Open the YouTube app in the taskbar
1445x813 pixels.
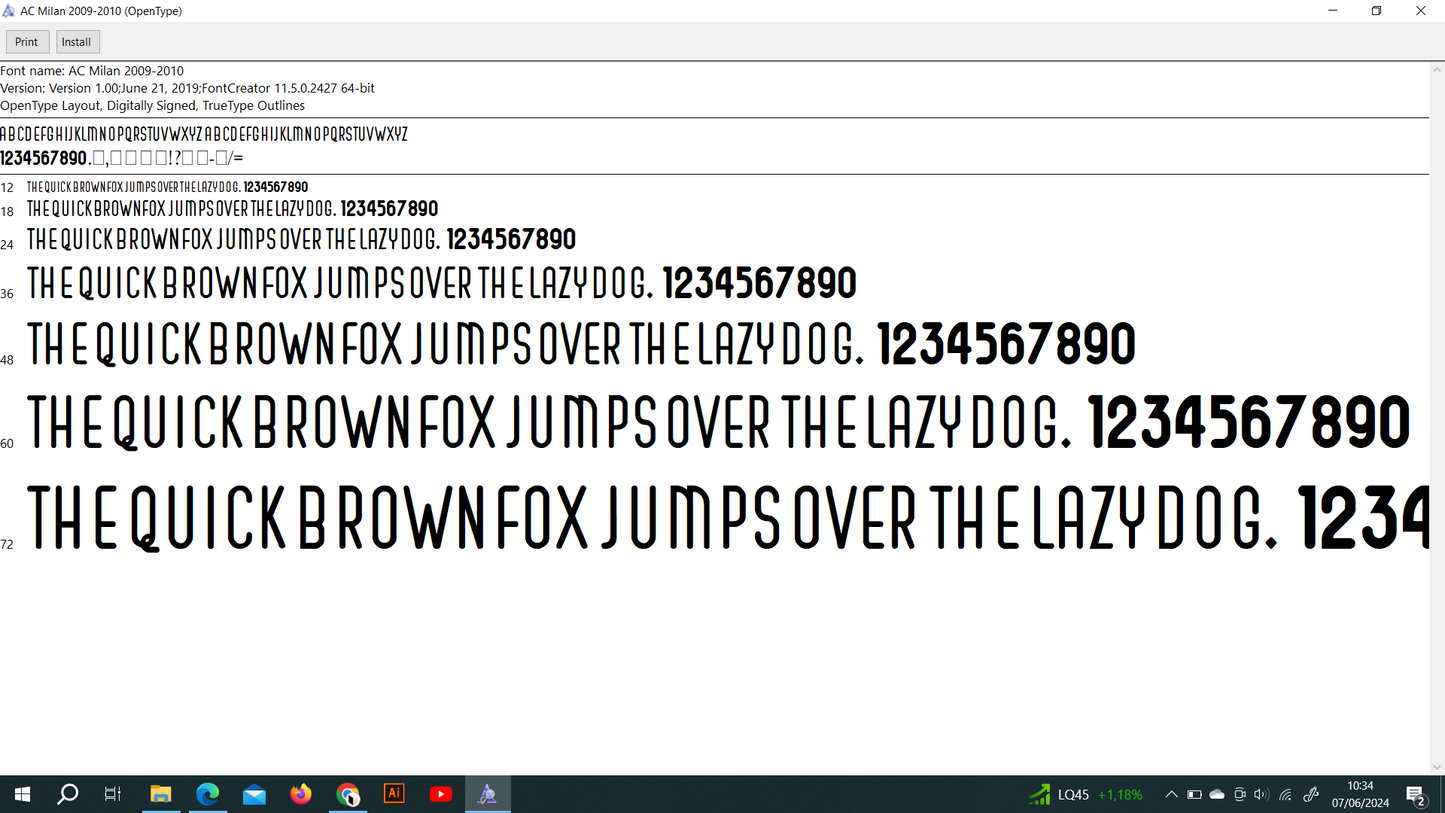[441, 794]
